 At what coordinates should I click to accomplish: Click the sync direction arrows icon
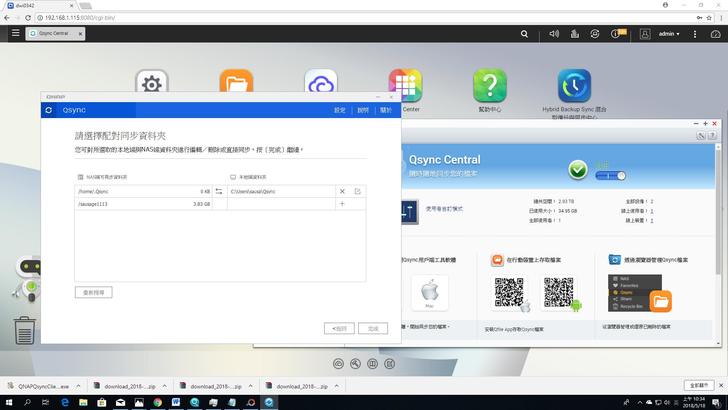(219, 191)
